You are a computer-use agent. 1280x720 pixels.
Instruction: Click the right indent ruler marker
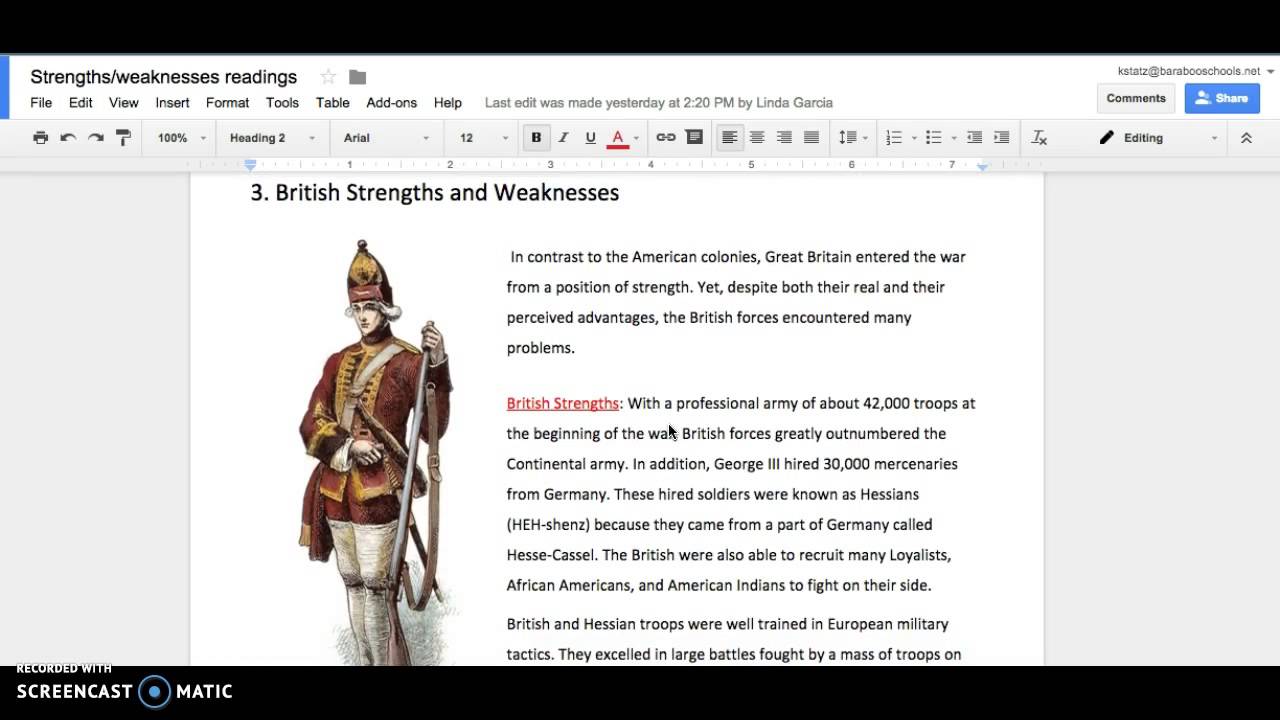[982, 166]
